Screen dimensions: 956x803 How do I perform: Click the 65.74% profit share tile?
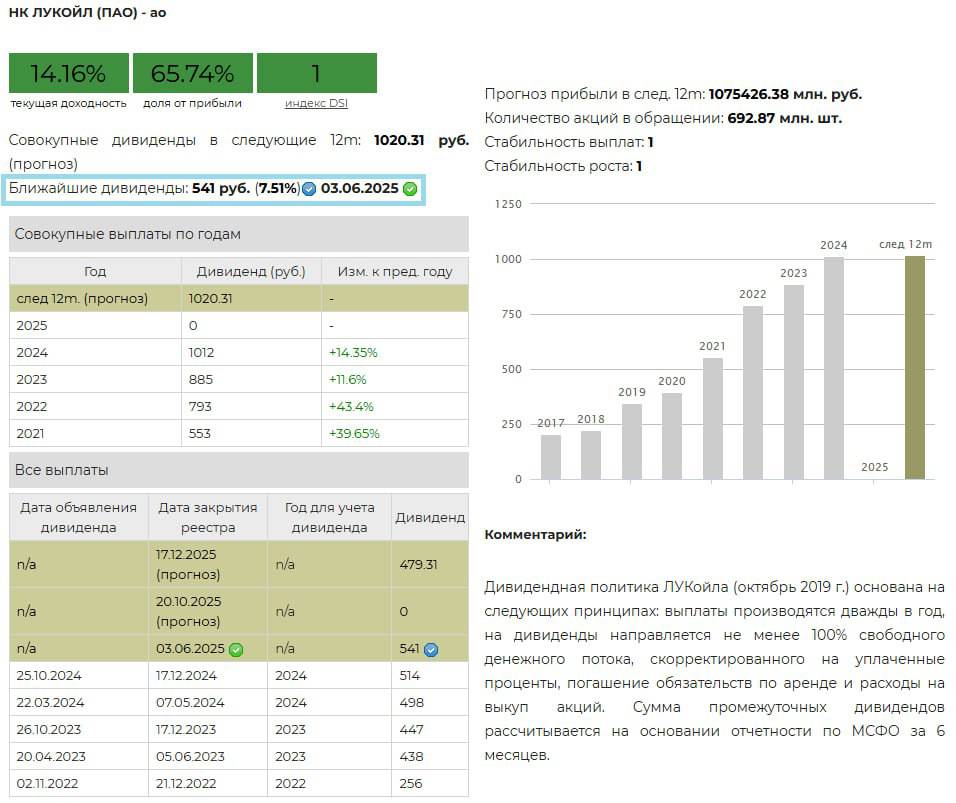192,73
